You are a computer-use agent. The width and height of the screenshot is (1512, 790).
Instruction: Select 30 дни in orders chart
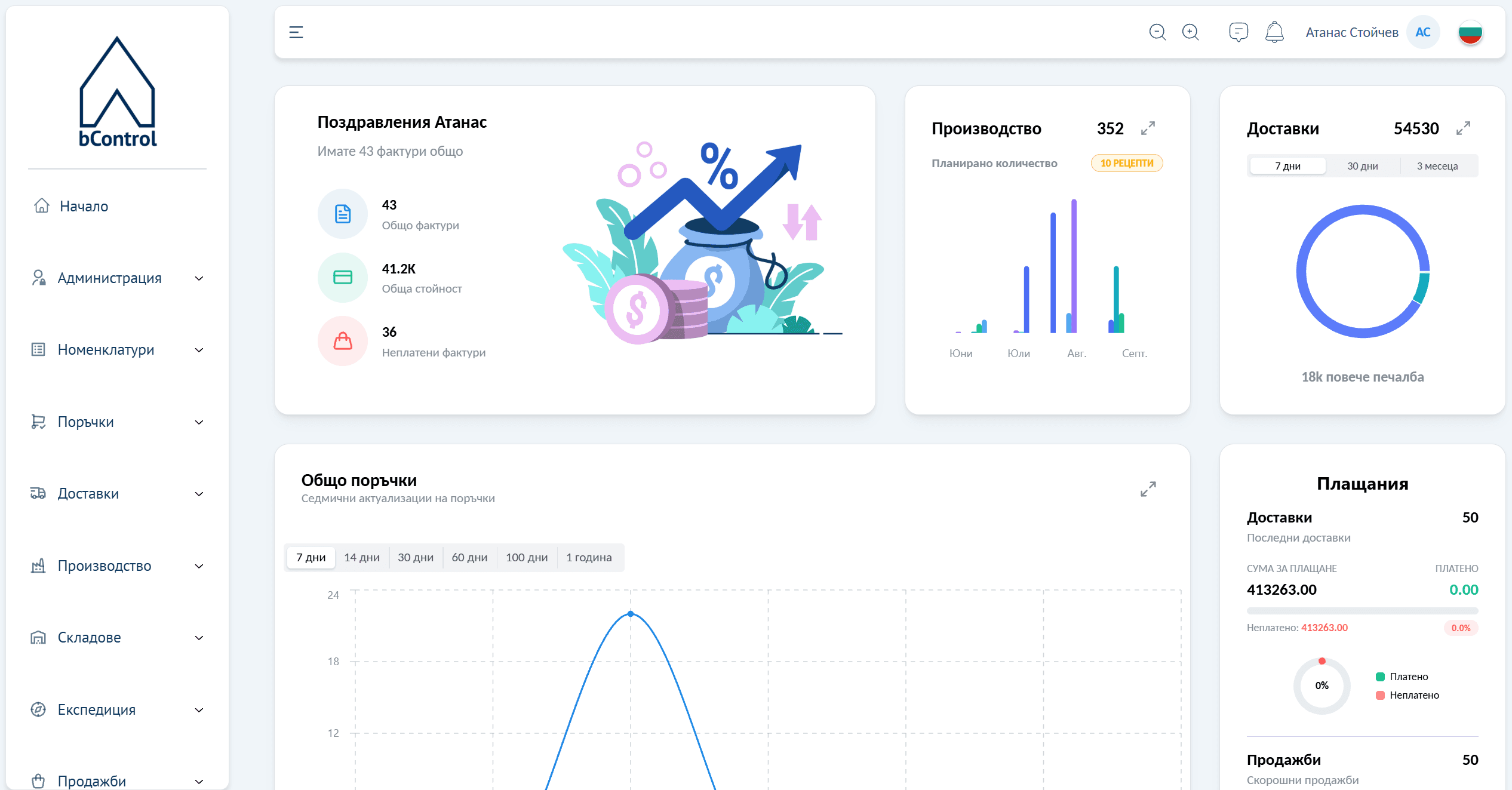(416, 557)
